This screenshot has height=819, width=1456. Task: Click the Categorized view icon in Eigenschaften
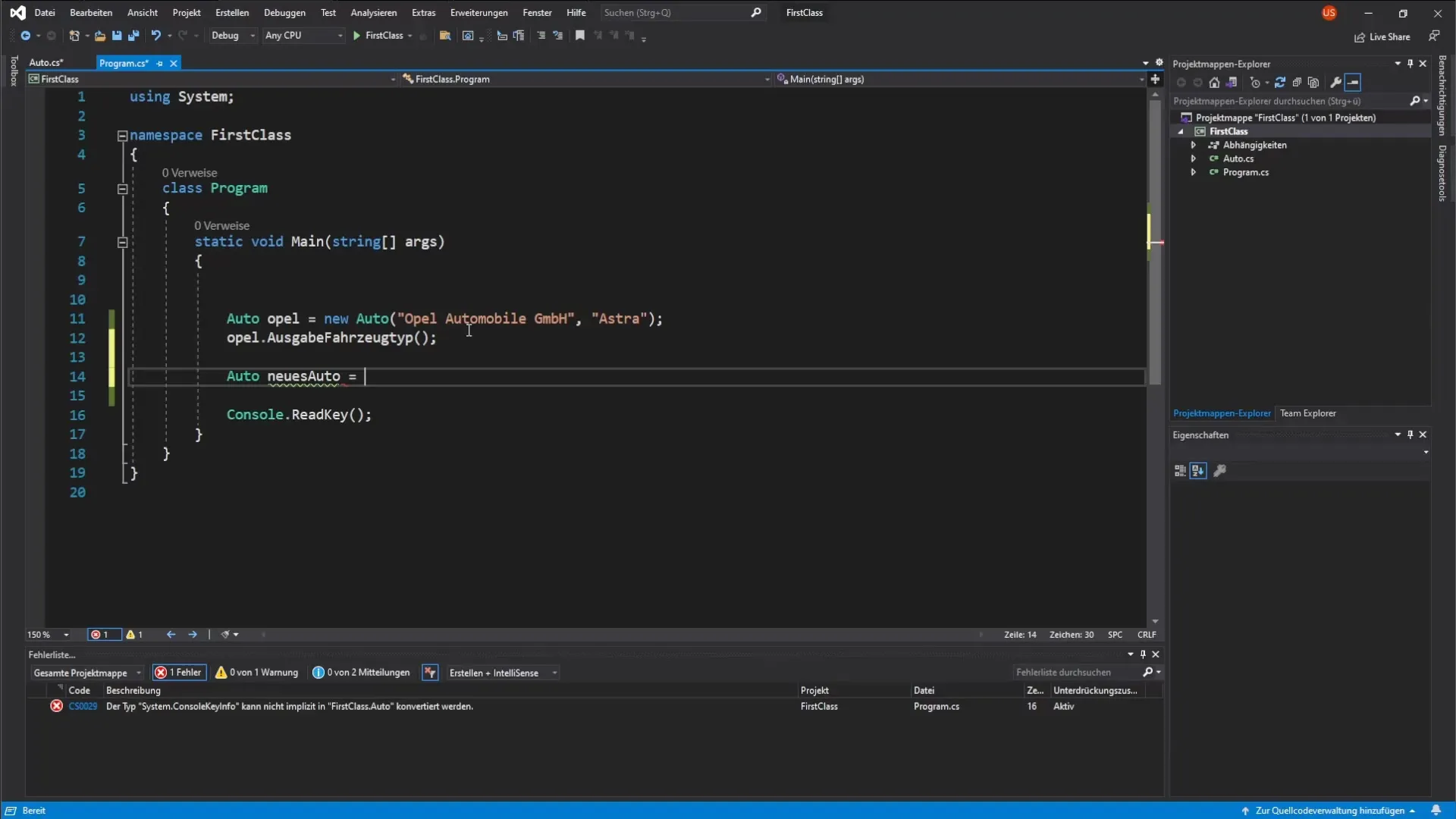tap(1180, 471)
